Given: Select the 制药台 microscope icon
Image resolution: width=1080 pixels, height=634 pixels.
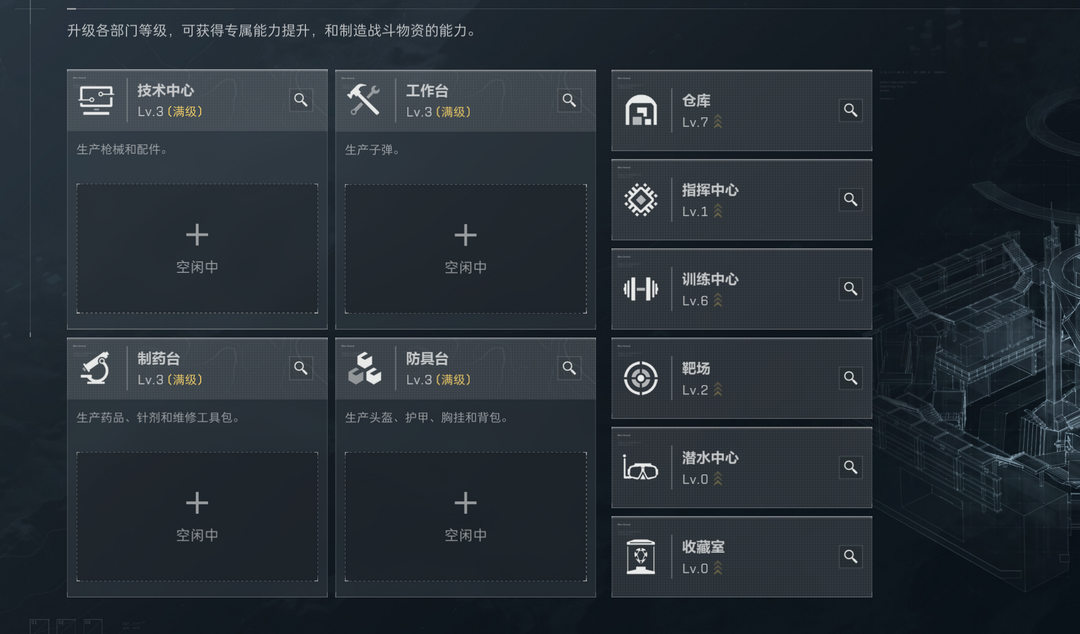Looking at the screenshot, I should (95, 368).
